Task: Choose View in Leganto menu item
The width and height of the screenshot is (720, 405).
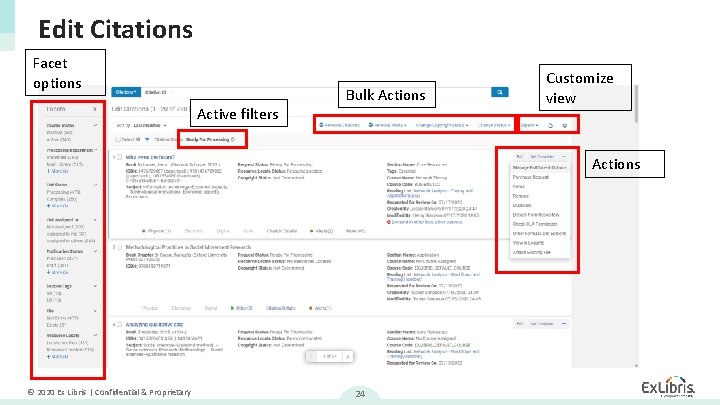Action: point(528,243)
